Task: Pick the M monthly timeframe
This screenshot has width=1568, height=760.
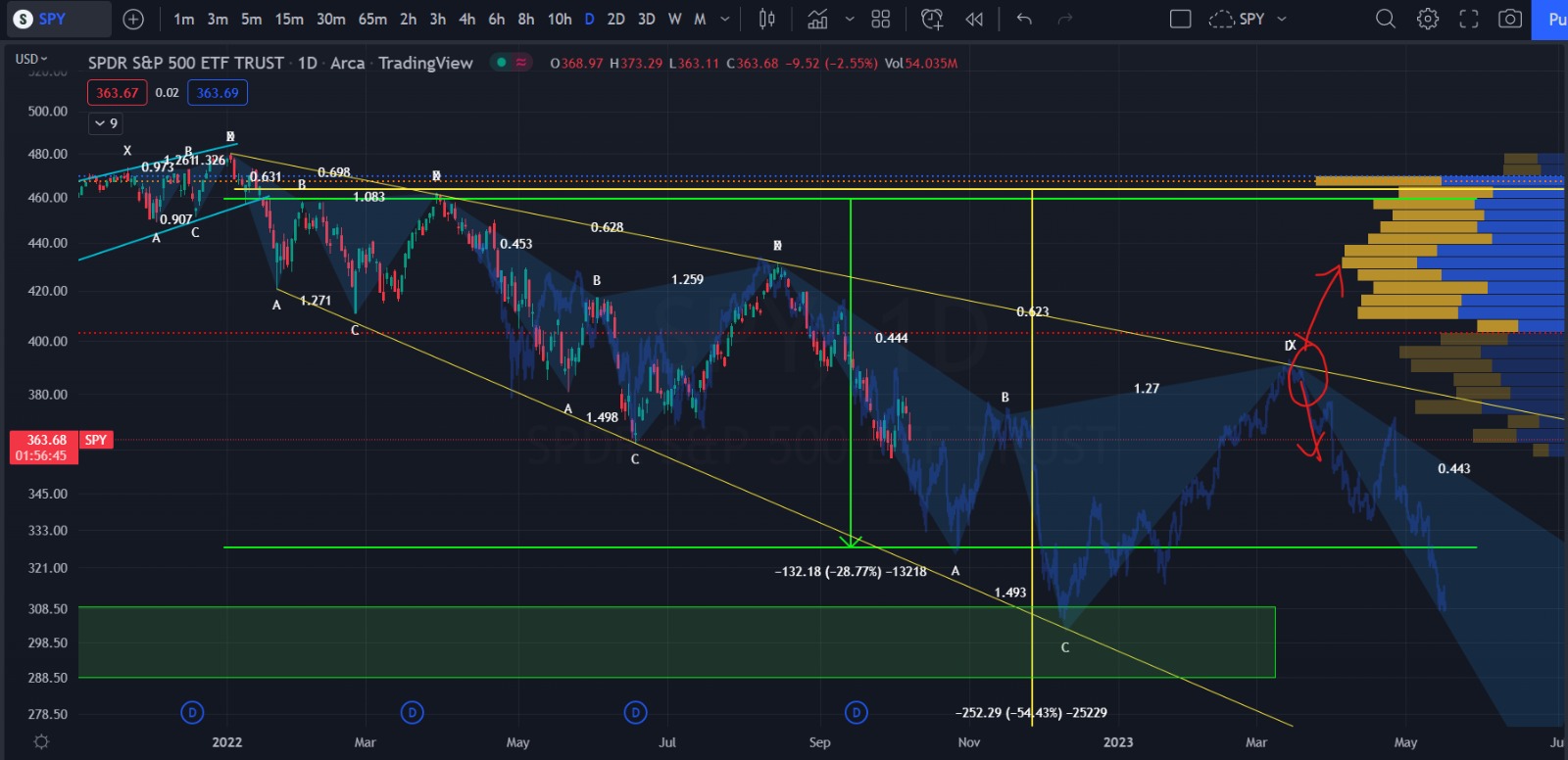Action: point(700,19)
